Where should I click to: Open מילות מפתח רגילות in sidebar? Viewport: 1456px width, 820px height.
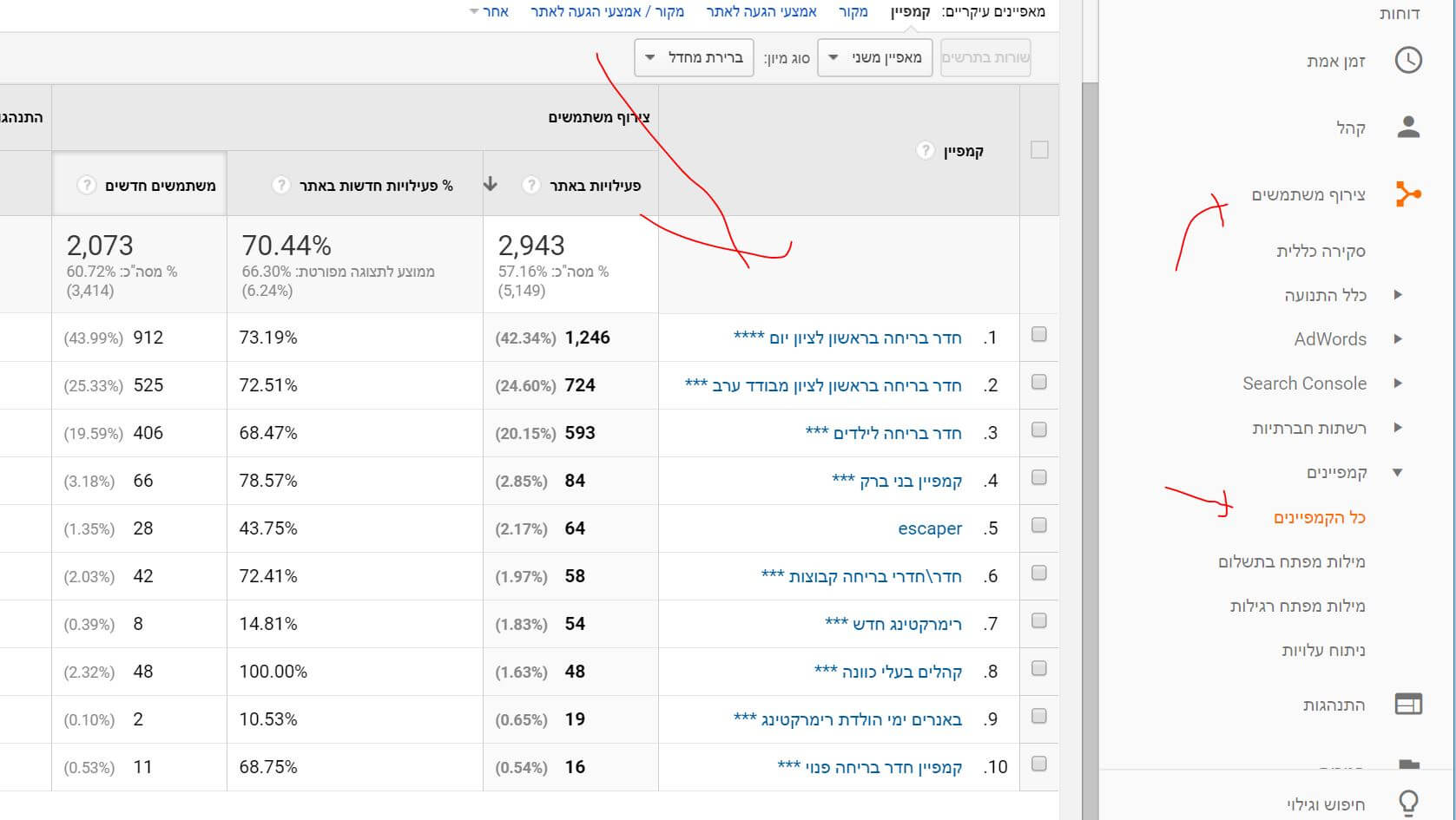[x=1298, y=606]
